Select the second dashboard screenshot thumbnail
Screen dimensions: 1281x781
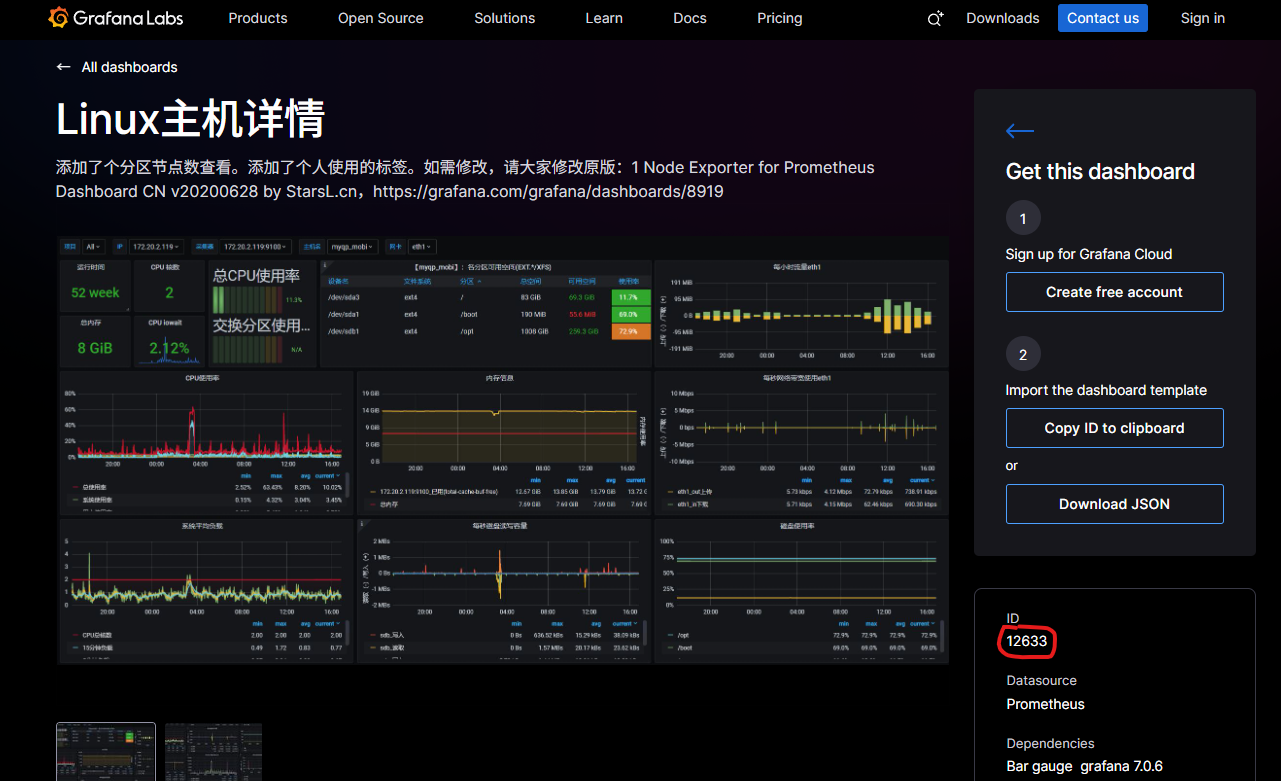[213, 751]
